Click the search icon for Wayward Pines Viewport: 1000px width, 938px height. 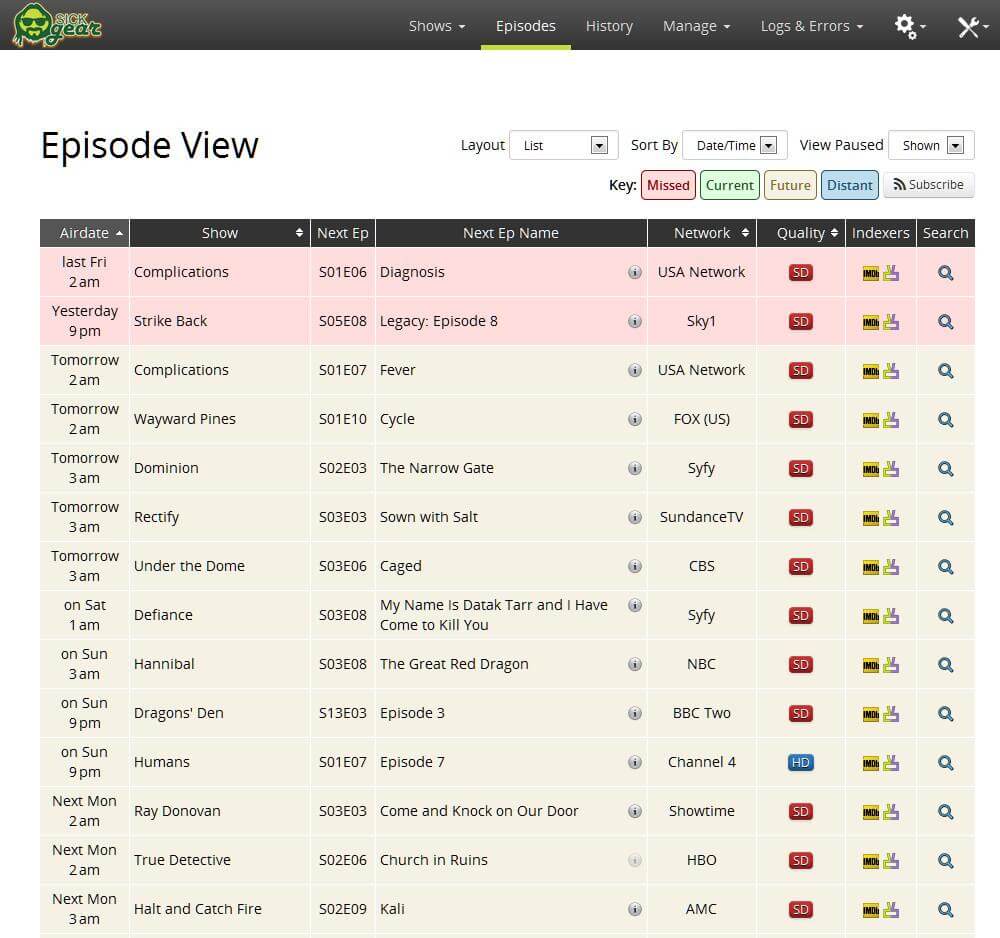(x=945, y=420)
